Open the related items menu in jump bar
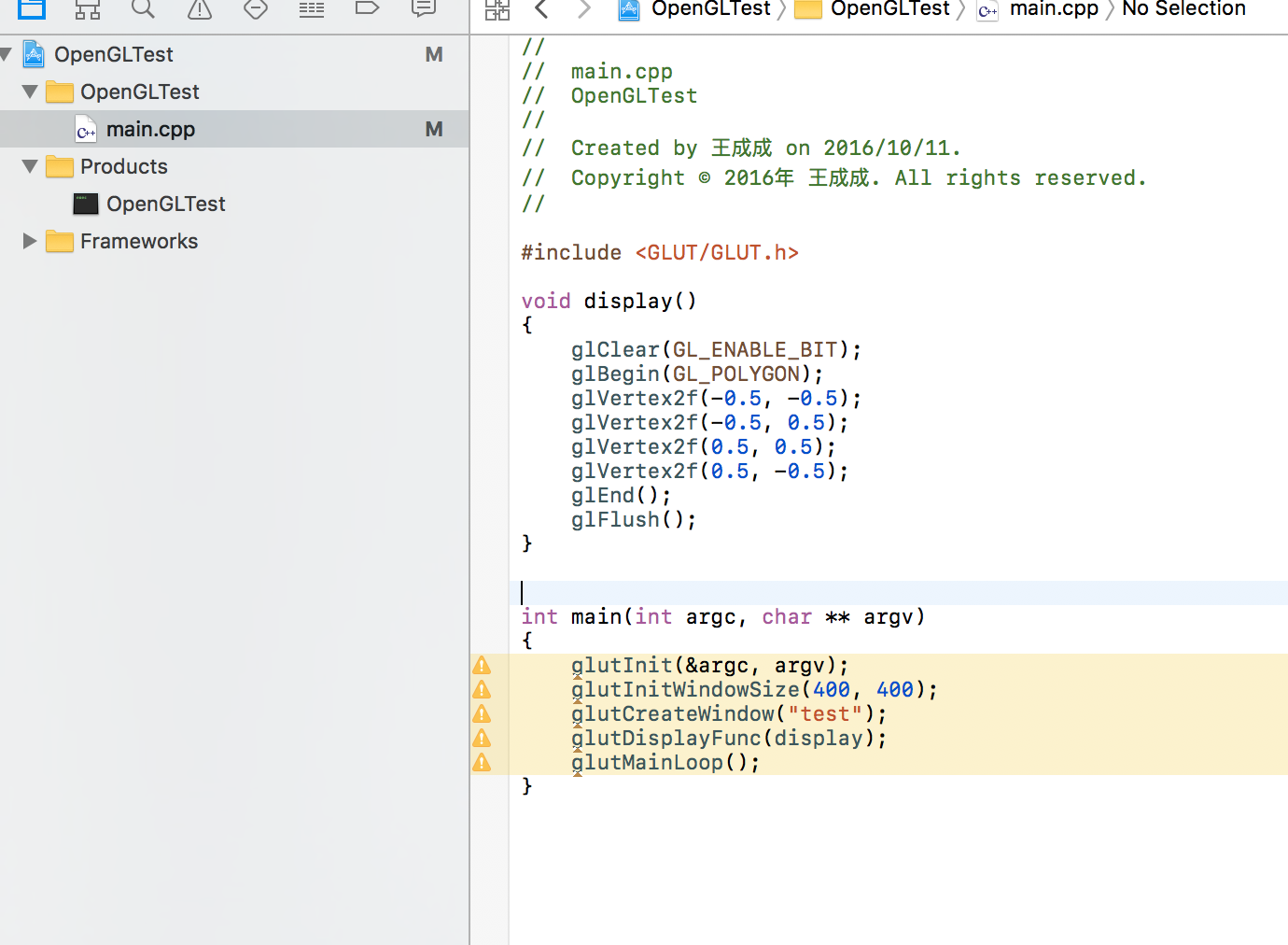Screen dimensions: 1288x945 point(497,9)
